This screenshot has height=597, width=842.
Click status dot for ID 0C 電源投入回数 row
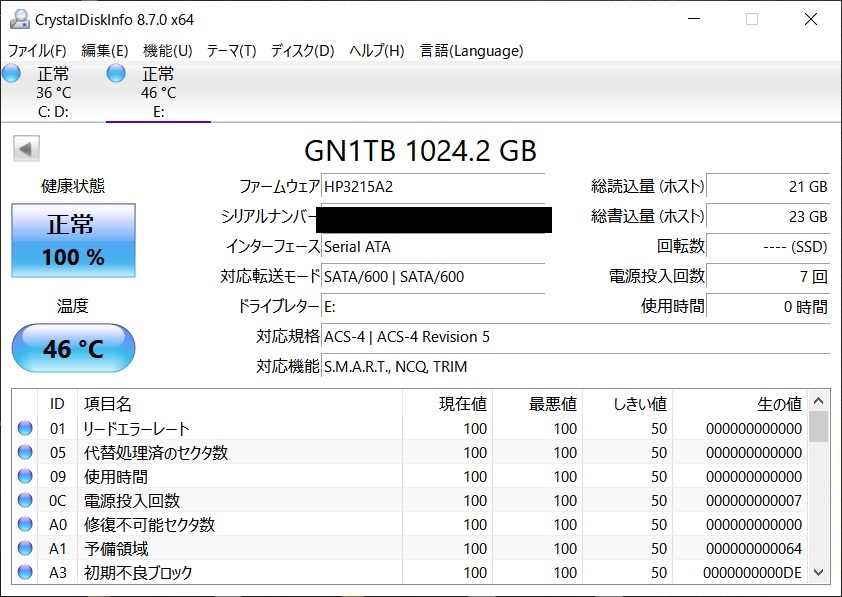25,500
